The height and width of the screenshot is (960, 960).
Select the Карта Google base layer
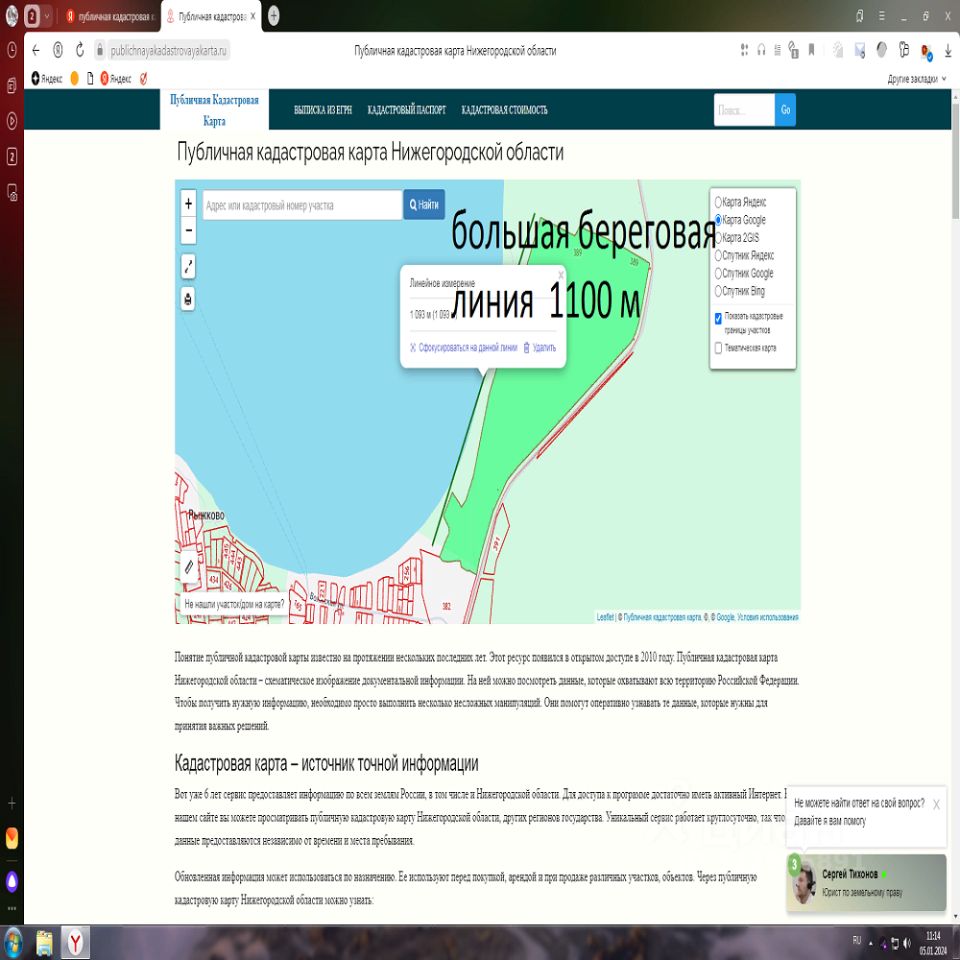(x=718, y=220)
